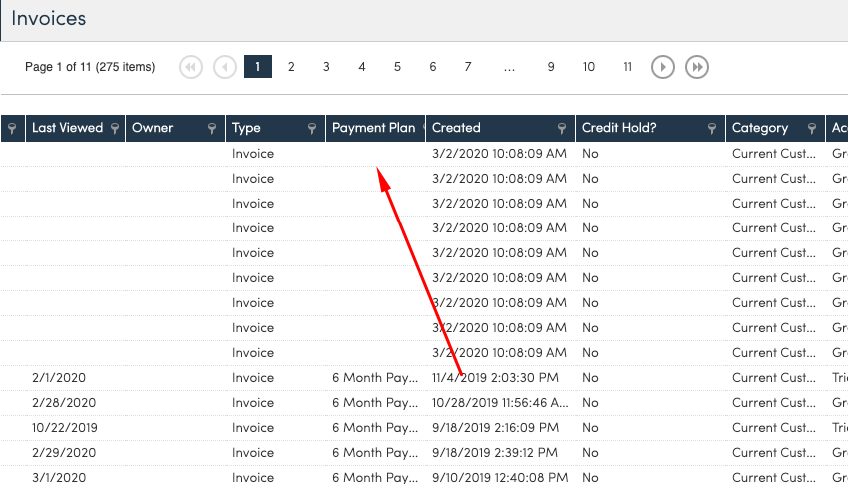Sort by the Created column header

pos(456,128)
